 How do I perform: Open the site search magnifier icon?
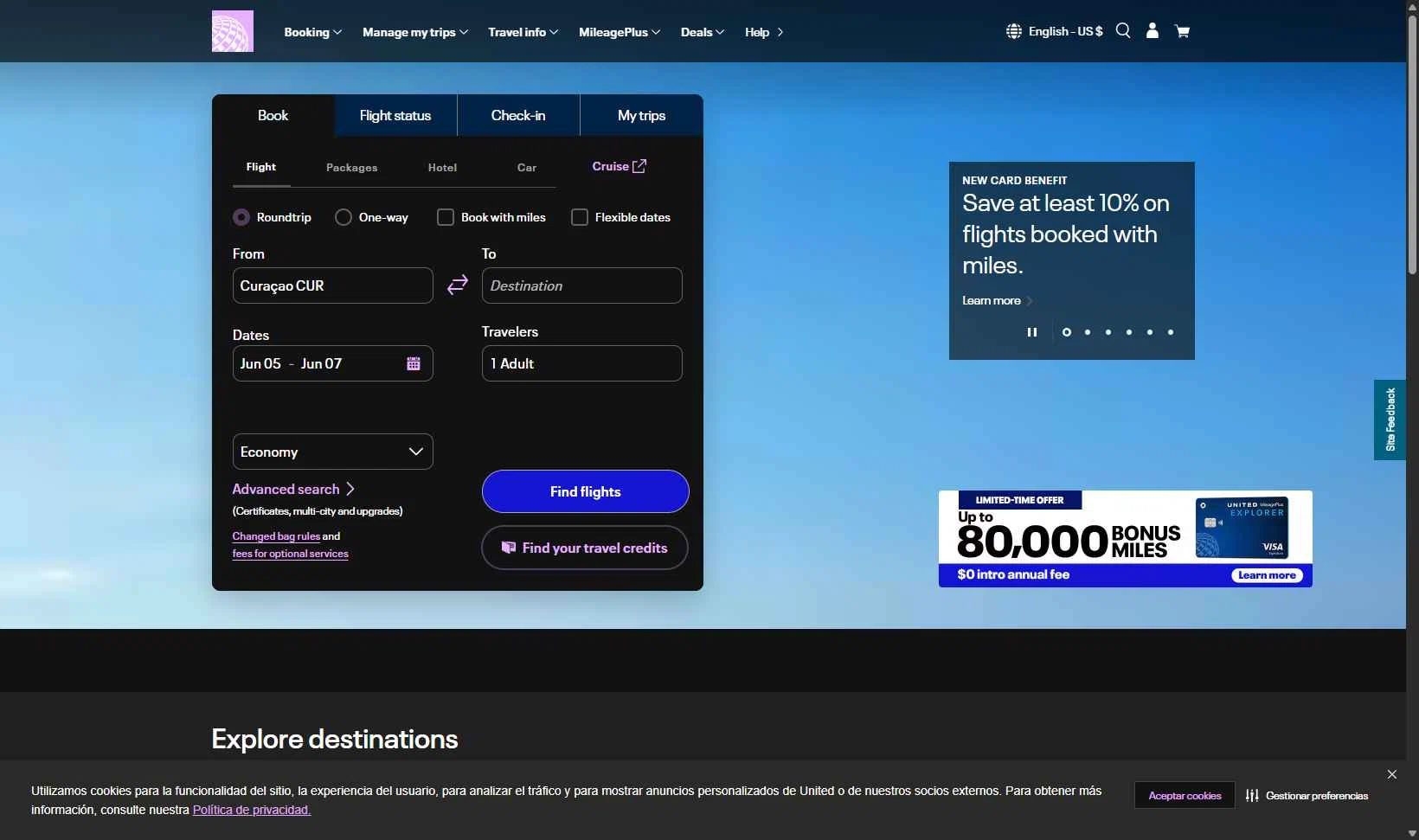pos(1123,30)
